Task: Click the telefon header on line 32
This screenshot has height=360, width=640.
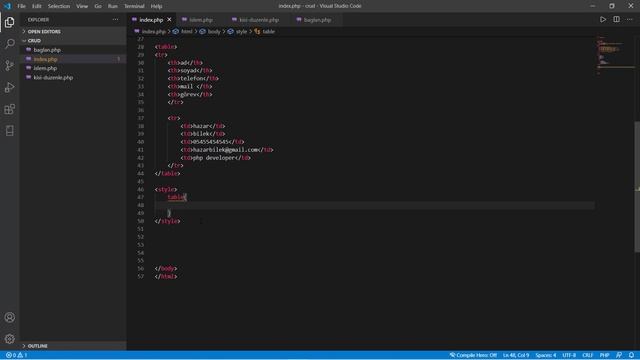Action: click(x=191, y=78)
